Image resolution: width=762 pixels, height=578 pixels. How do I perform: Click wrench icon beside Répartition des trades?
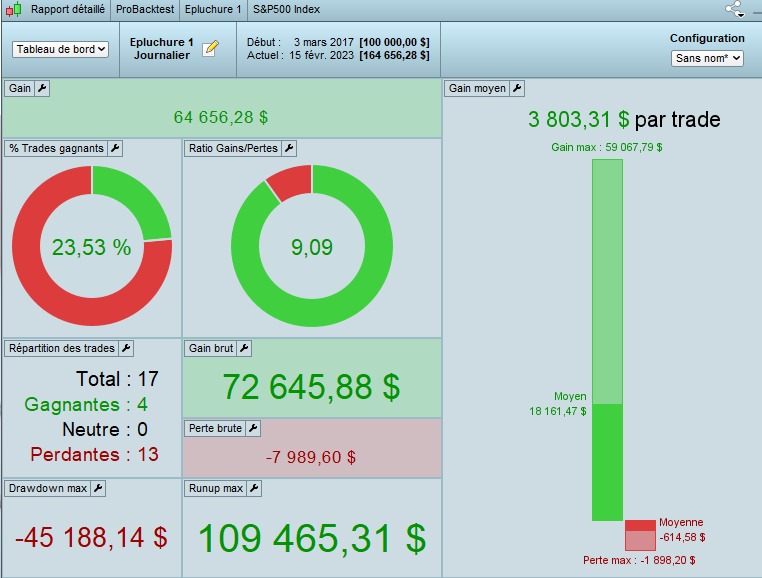point(126,348)
